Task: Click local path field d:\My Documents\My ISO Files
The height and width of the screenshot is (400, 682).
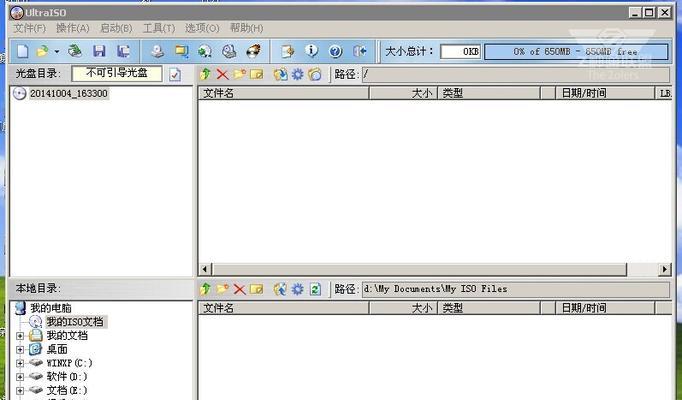Action: pyautogui.click(x=516, y=289)
